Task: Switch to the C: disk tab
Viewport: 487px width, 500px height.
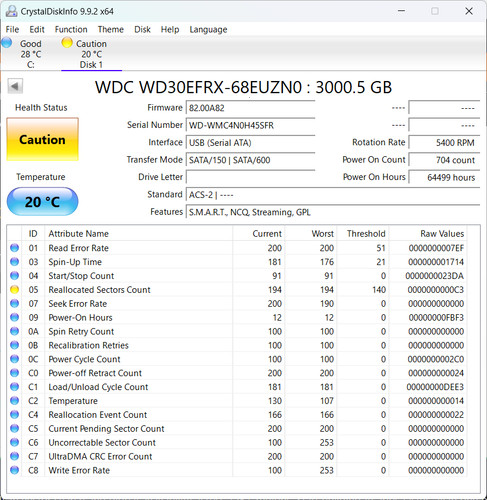Action: (x=30, y=54)
